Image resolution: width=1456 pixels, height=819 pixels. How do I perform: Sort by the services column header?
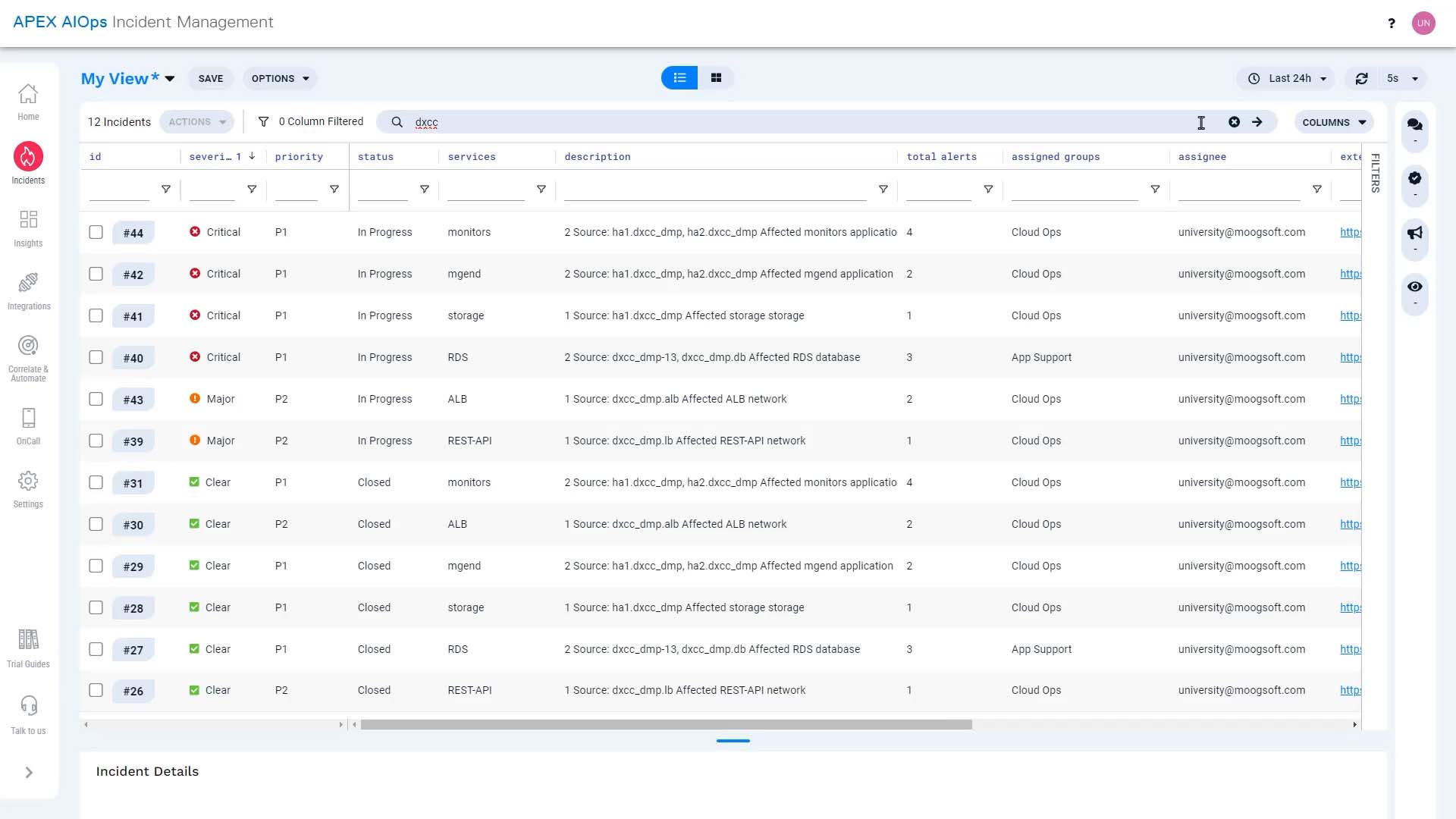(472, 157)
